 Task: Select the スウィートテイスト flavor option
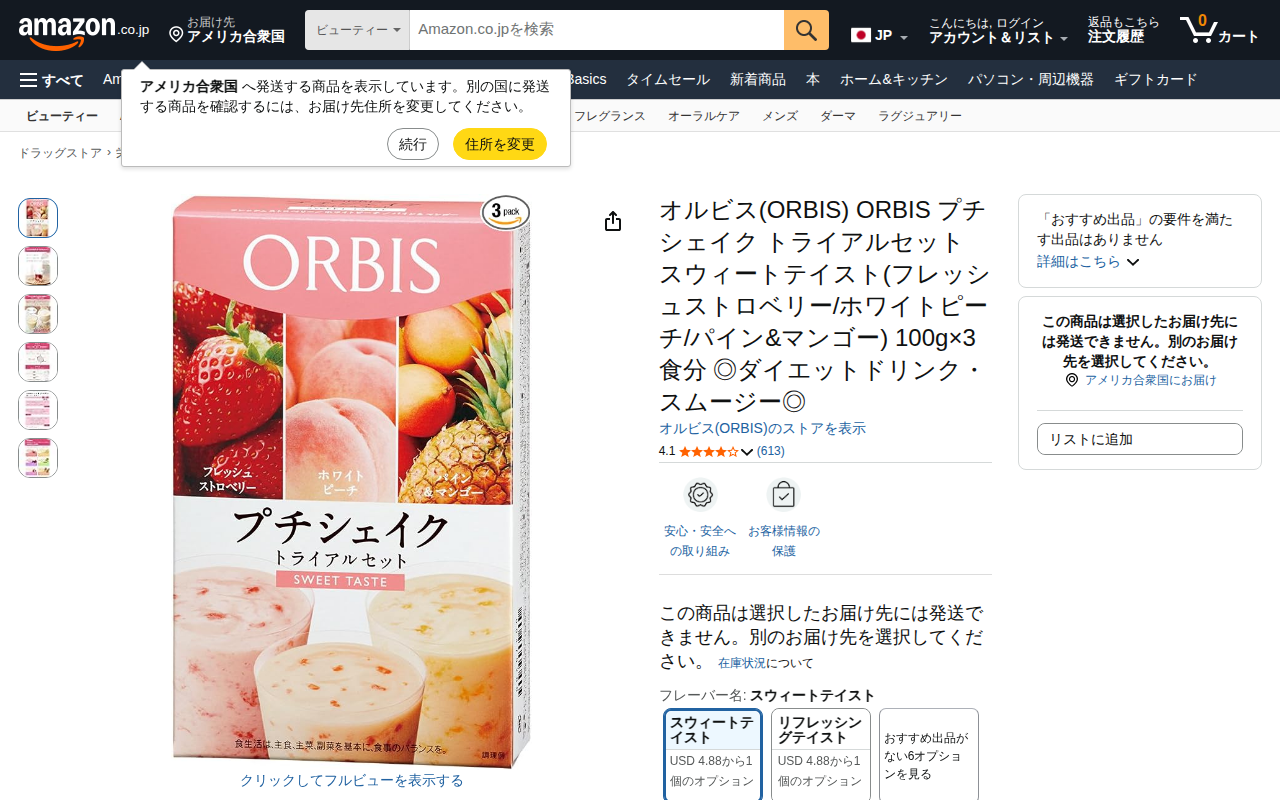click(x=713, y=755)
